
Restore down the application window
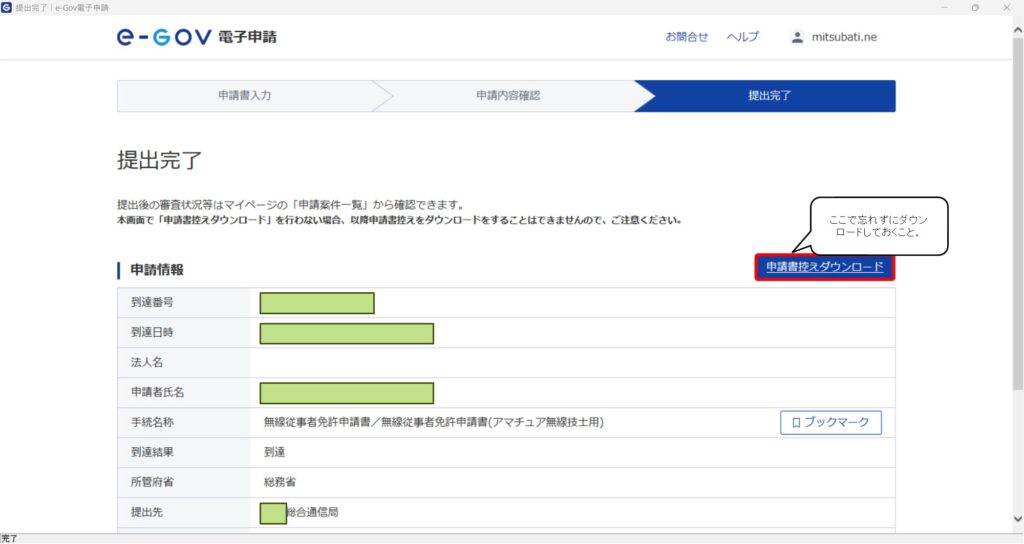[975, 7]
